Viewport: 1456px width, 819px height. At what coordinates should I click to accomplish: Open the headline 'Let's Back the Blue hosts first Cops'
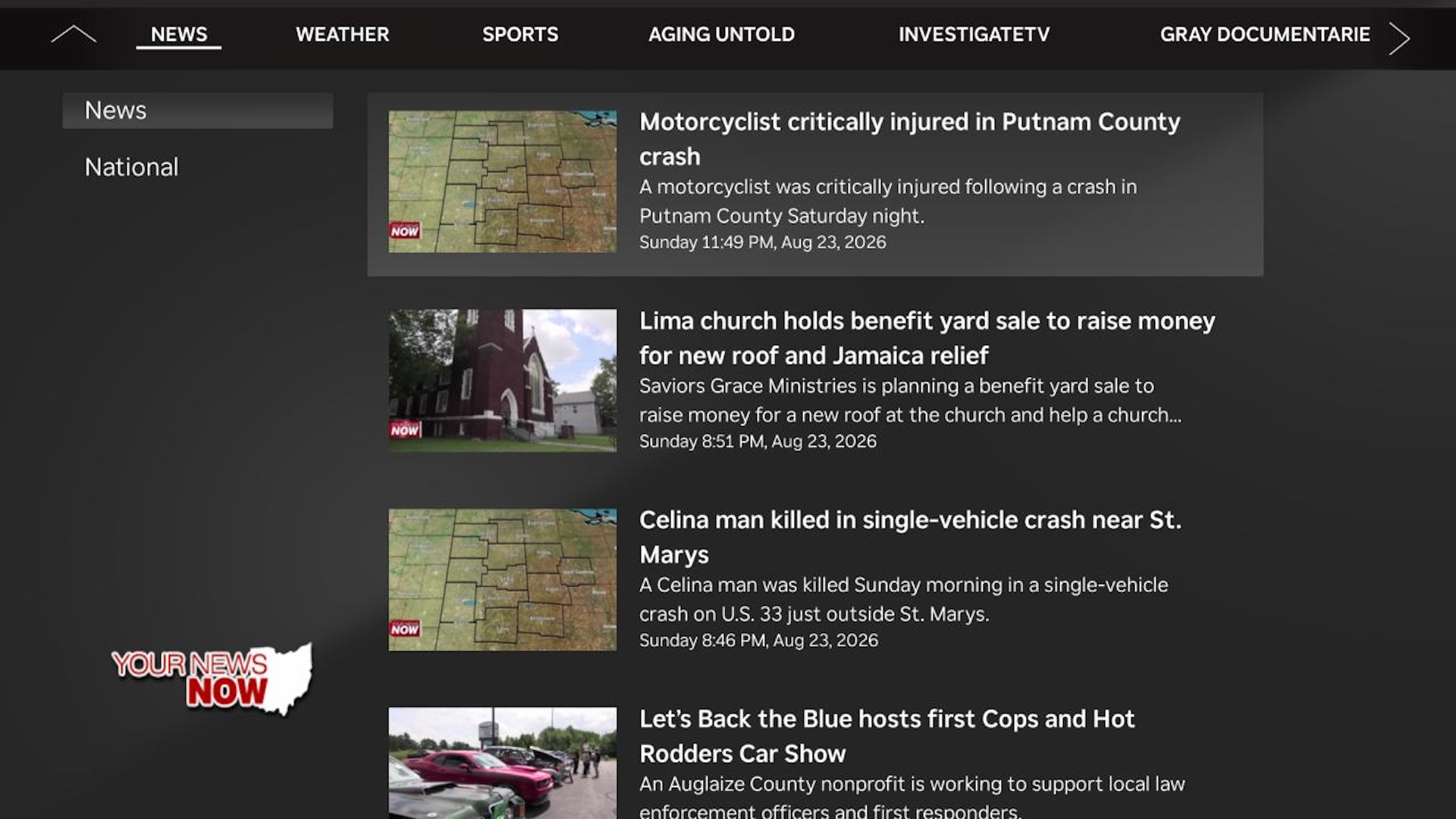click(886, 736)
